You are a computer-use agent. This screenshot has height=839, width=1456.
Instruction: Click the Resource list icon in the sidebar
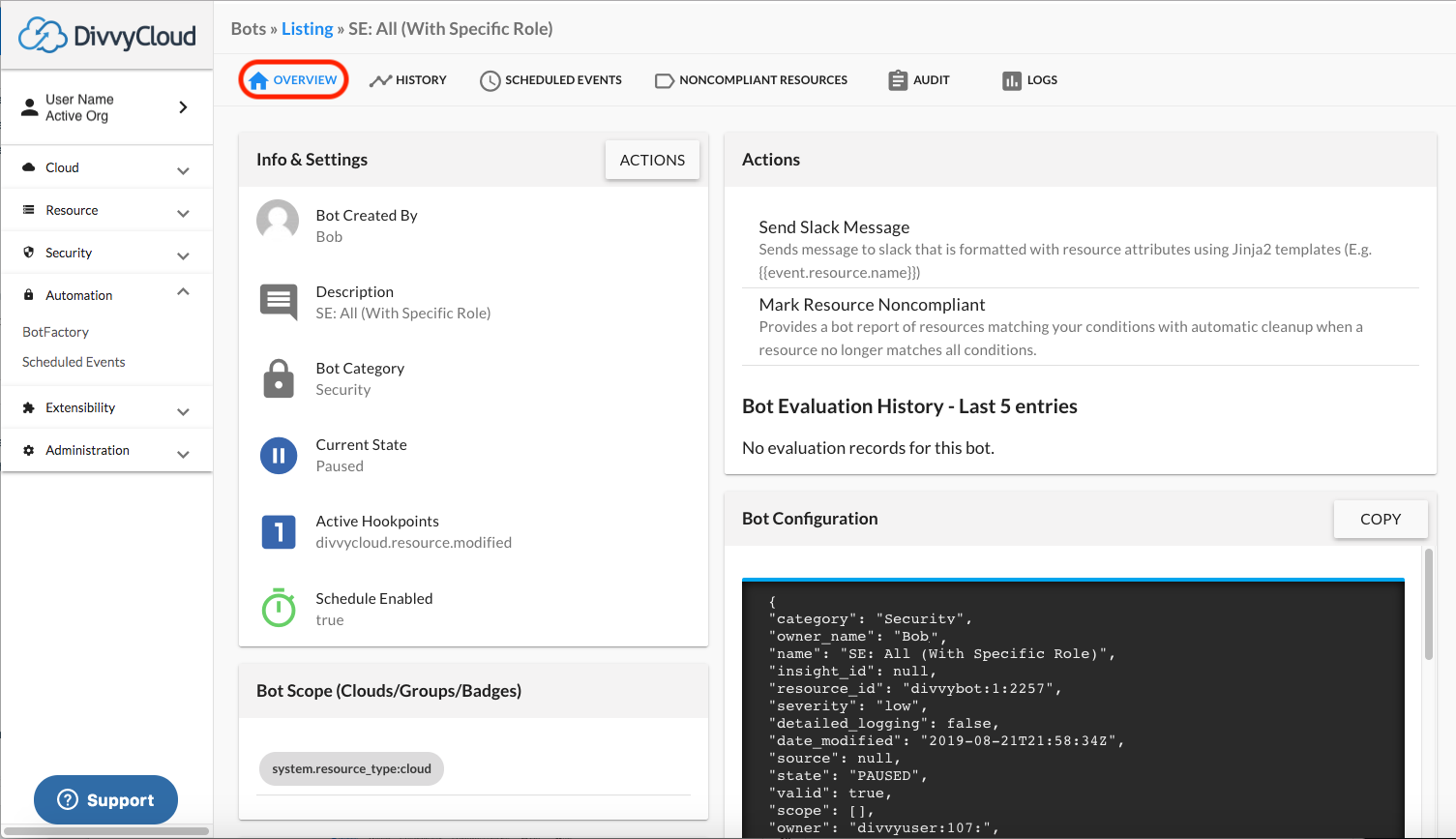(x=29, y=210)
